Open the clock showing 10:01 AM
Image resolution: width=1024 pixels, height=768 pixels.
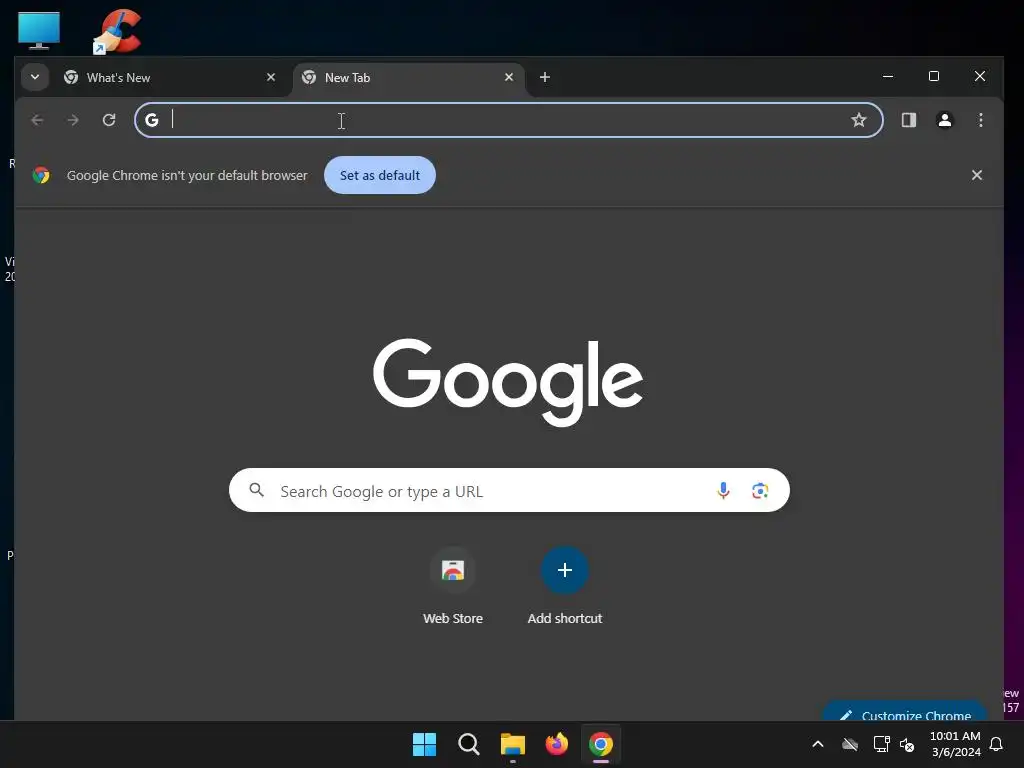click(955, 744)
